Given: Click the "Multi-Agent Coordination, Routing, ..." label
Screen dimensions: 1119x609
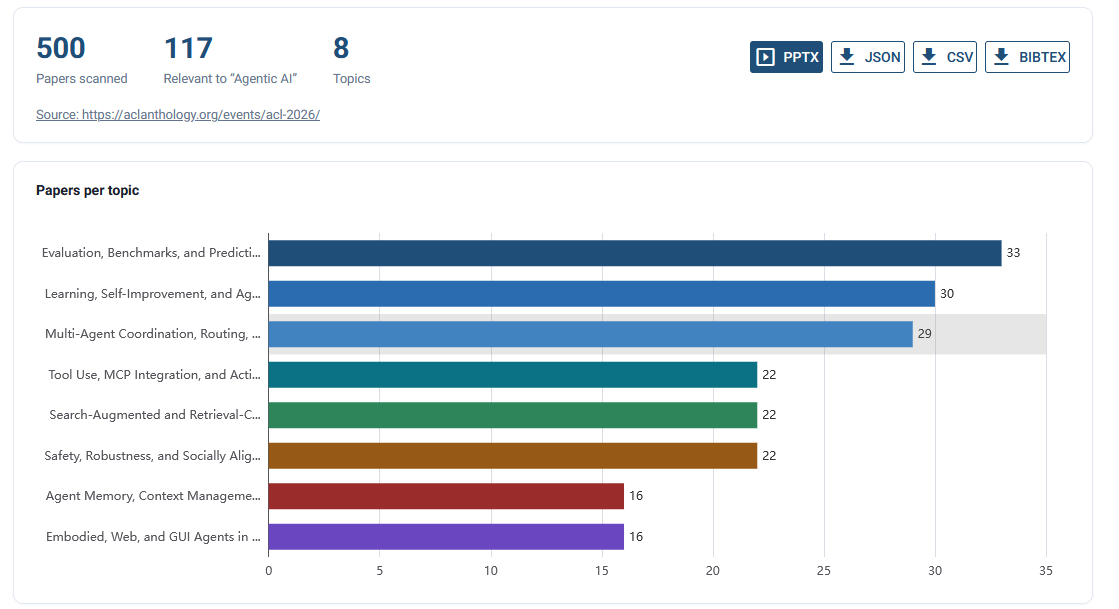Looking at the screenshot, I should tap(153, 333).
